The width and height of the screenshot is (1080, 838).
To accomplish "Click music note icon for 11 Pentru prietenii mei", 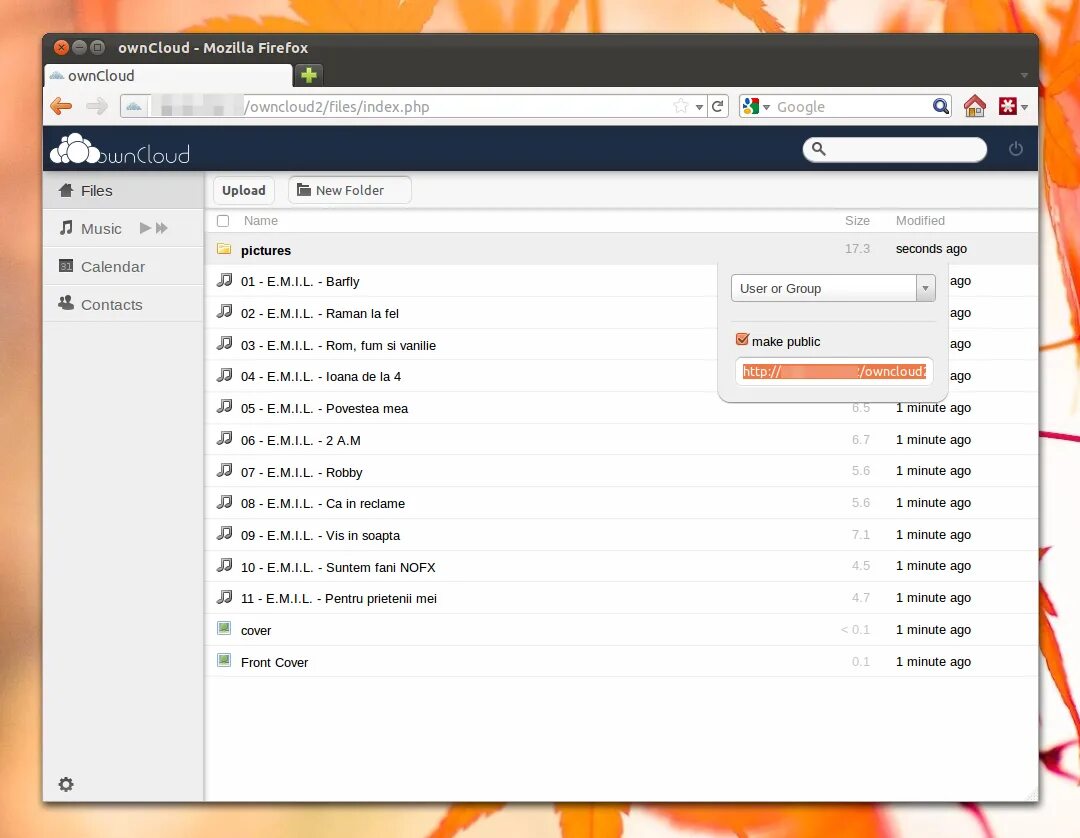I will [225, 596].
